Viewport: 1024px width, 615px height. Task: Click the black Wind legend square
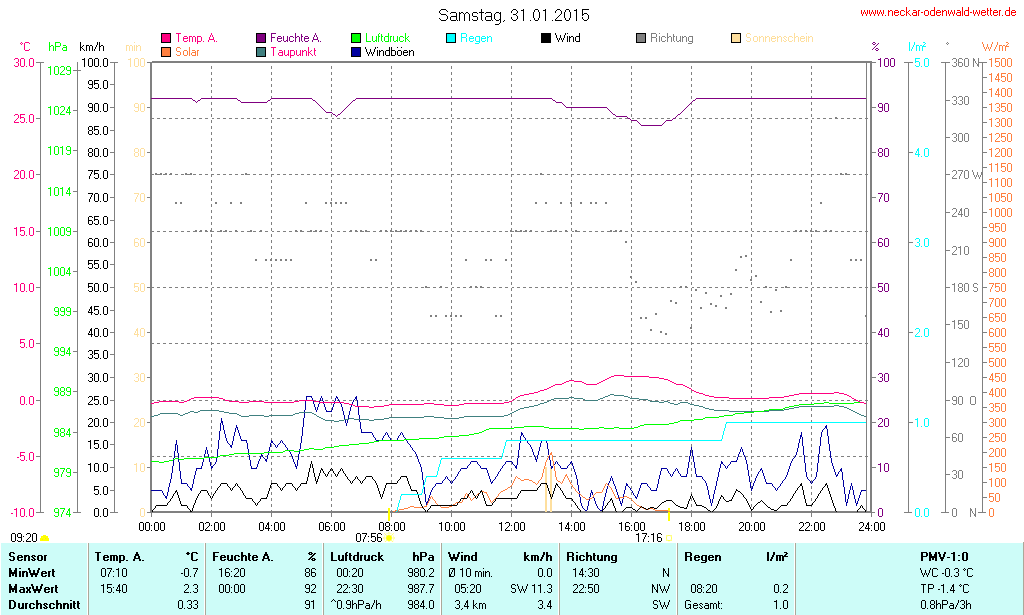(x=546, y=38)
